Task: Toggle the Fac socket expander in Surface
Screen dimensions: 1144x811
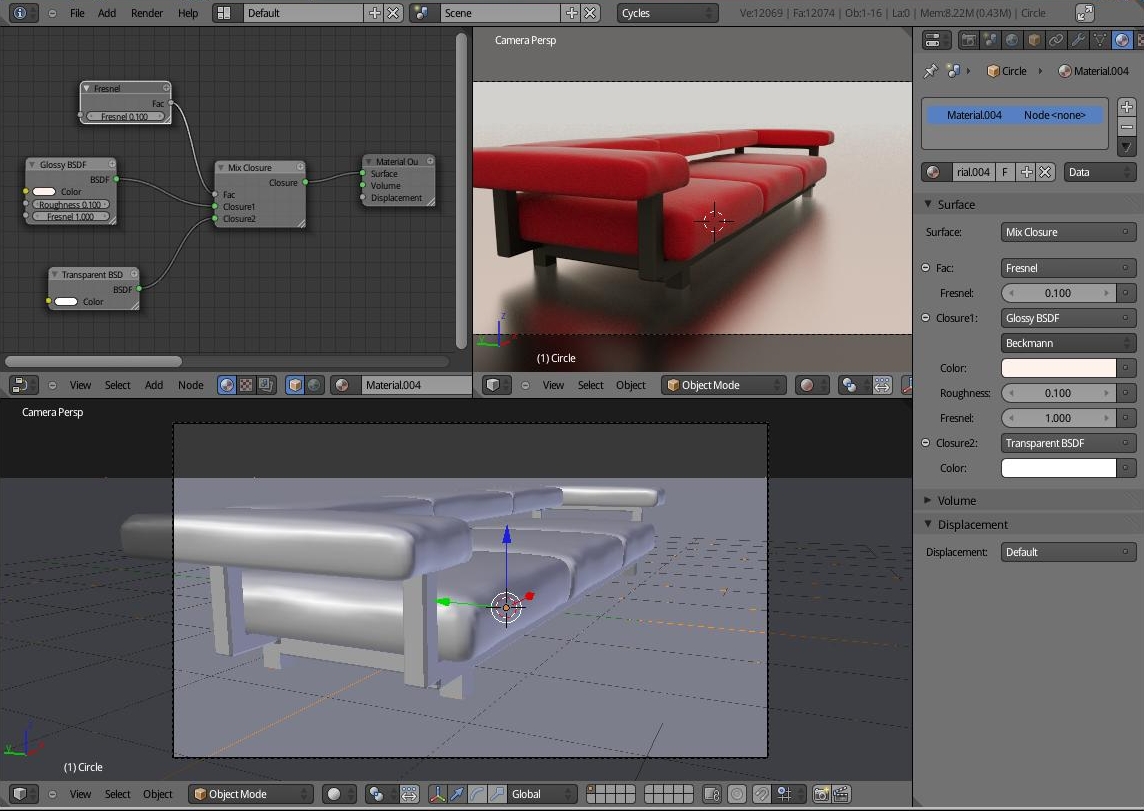Action: (x=926, y=268)
